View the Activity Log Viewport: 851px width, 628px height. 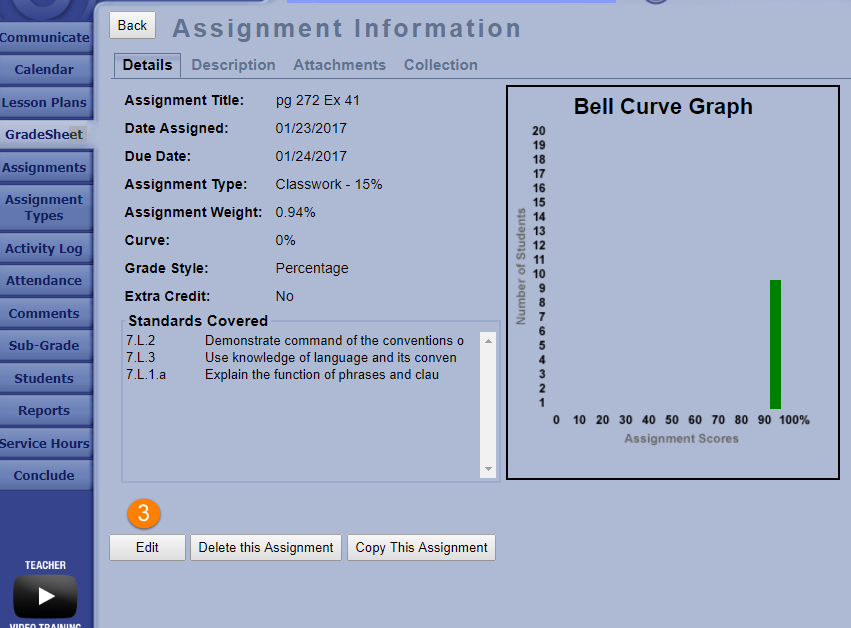click(x=45, y=249)
